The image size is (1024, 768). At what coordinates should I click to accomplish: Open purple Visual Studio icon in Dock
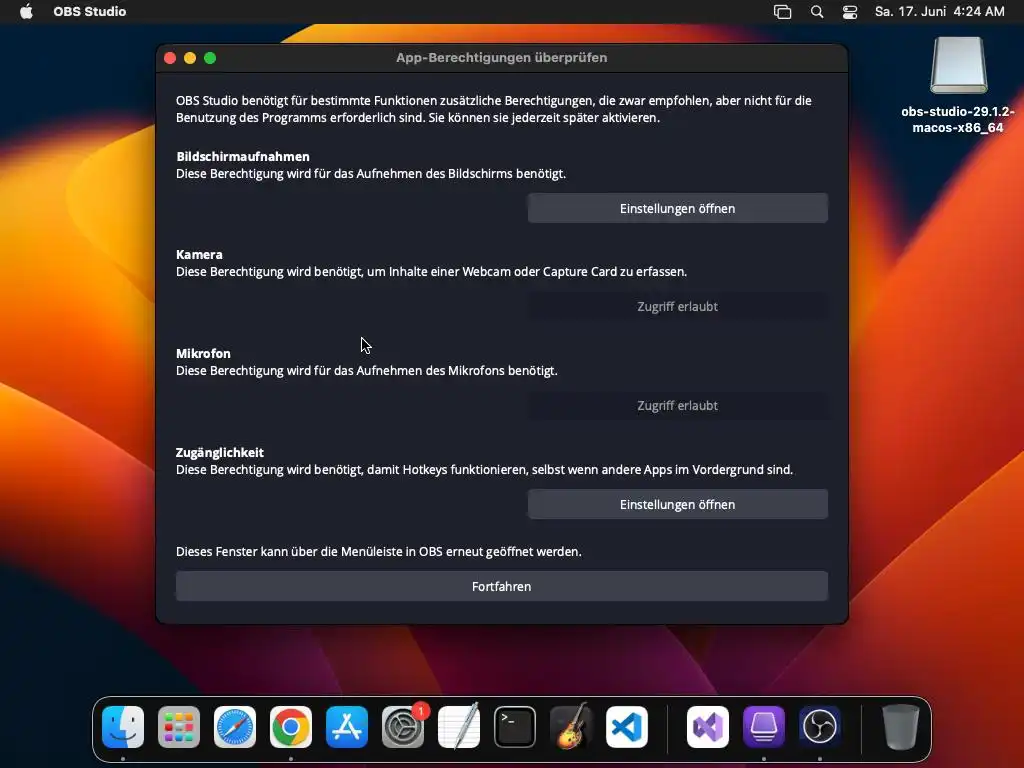click(708, 727)
